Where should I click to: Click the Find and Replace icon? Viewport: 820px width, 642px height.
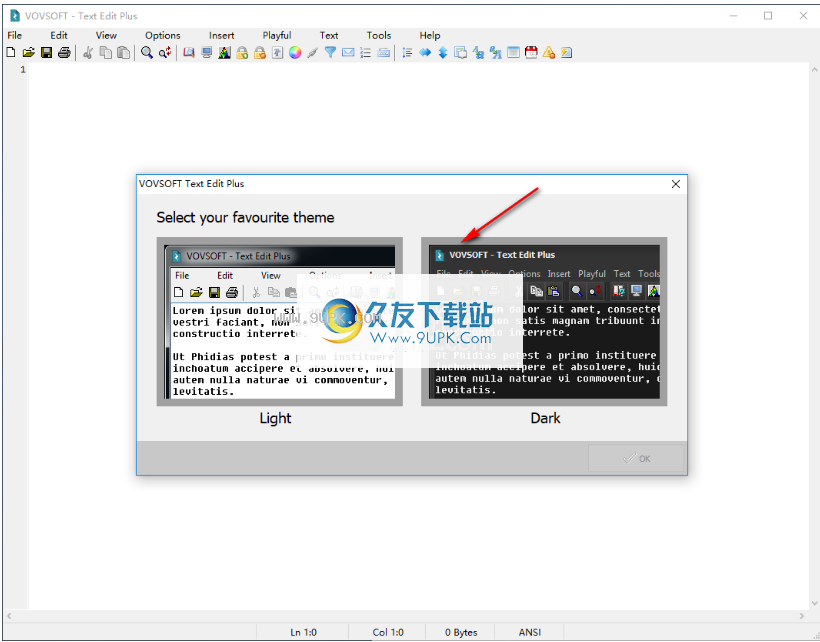[165, 52]
